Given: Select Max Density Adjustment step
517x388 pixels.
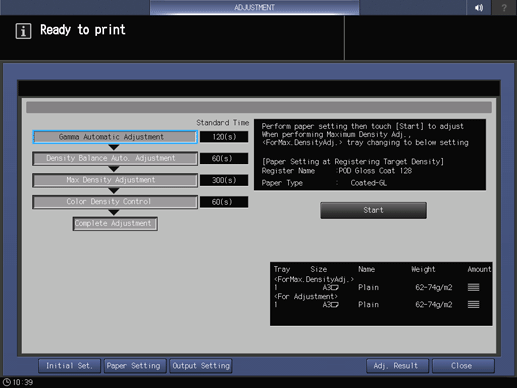Looking at the screenshot, I should coord(115,180).
